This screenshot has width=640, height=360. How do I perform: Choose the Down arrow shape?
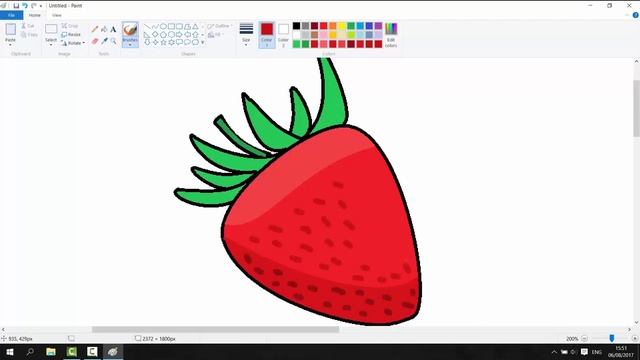(147, 42)
